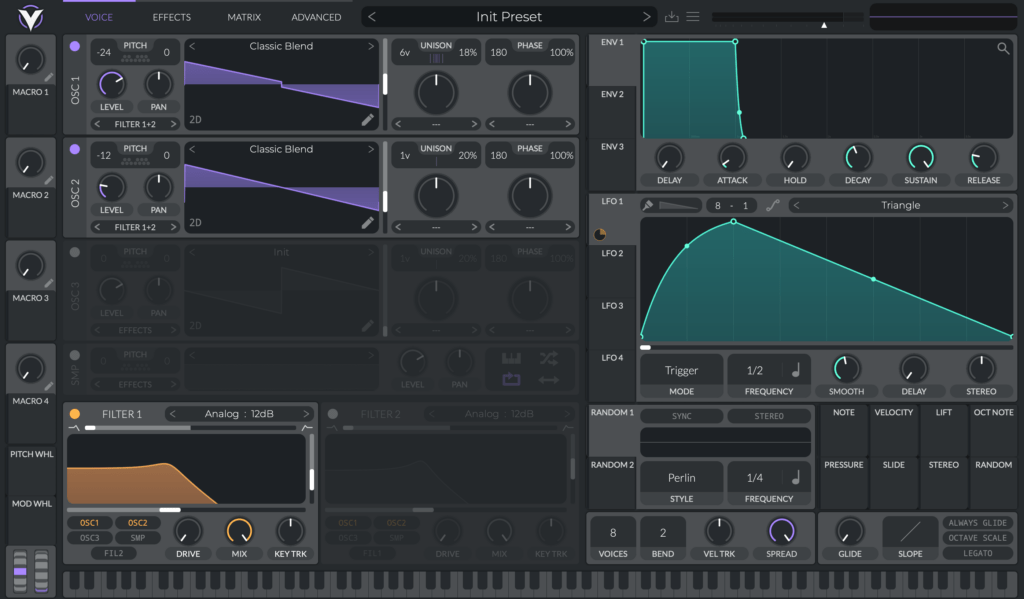Enable ALWAYS GLIDE option
The width and height of the screenshot is (1024, 599).
click(977, 523)
